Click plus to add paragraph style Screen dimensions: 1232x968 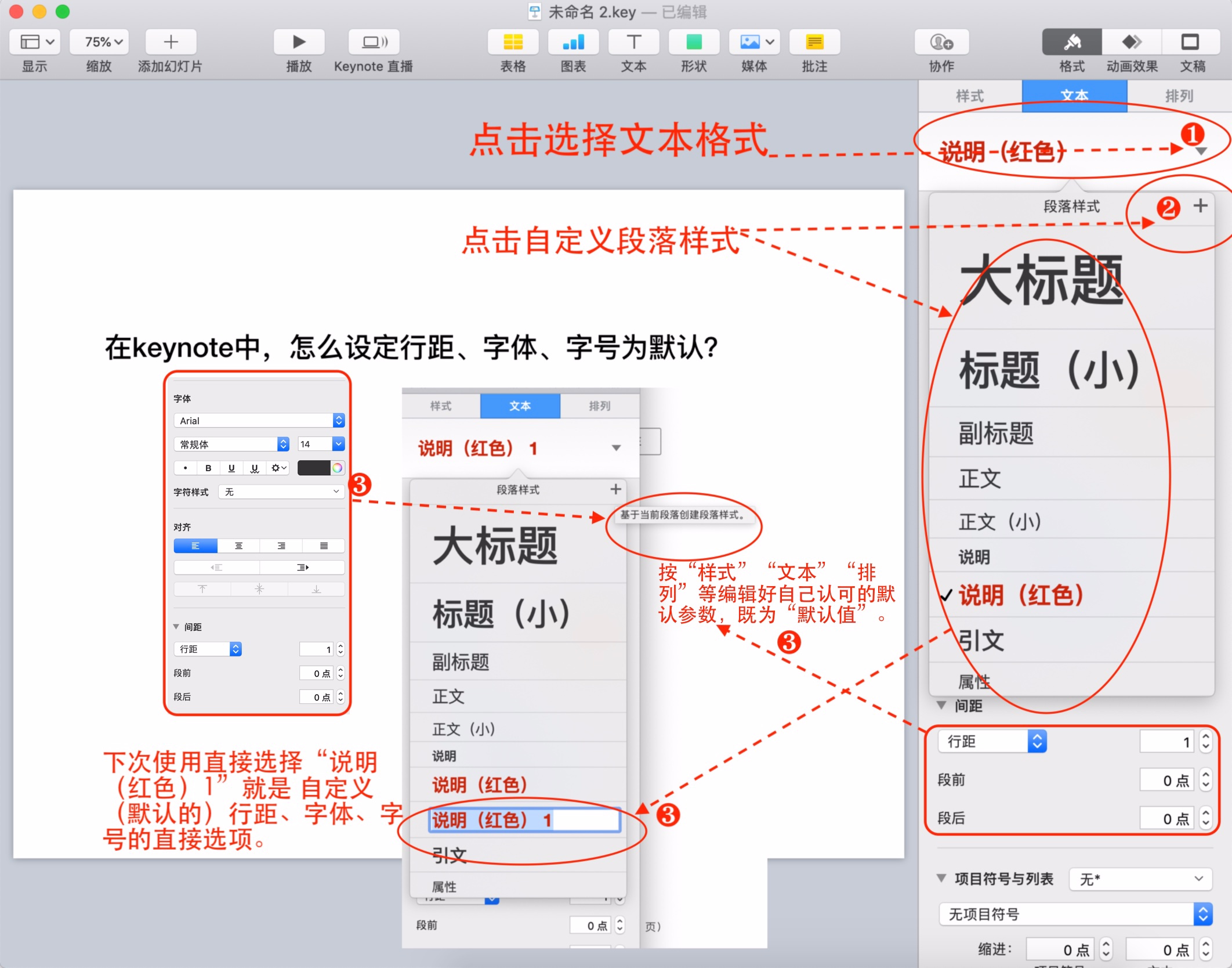click(1200, 205)
